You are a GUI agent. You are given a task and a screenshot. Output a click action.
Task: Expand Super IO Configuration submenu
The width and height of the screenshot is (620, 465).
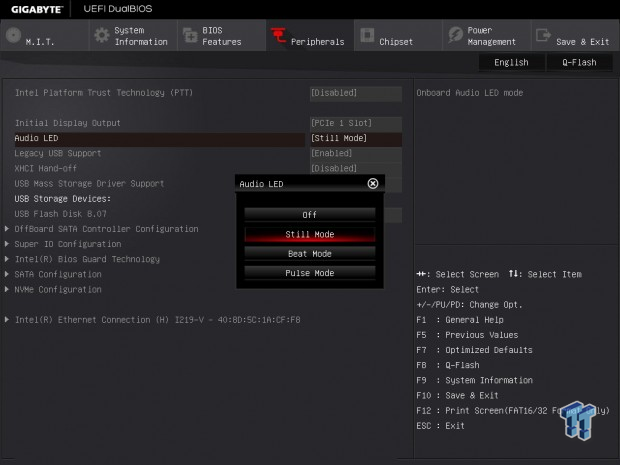click(68, 244)
